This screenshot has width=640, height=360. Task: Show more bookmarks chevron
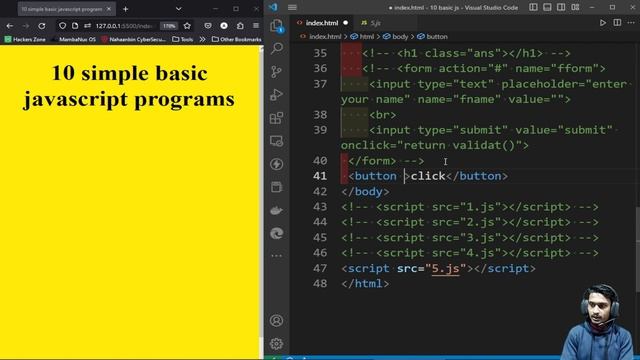pyautogui.click(x=202, y=40)
